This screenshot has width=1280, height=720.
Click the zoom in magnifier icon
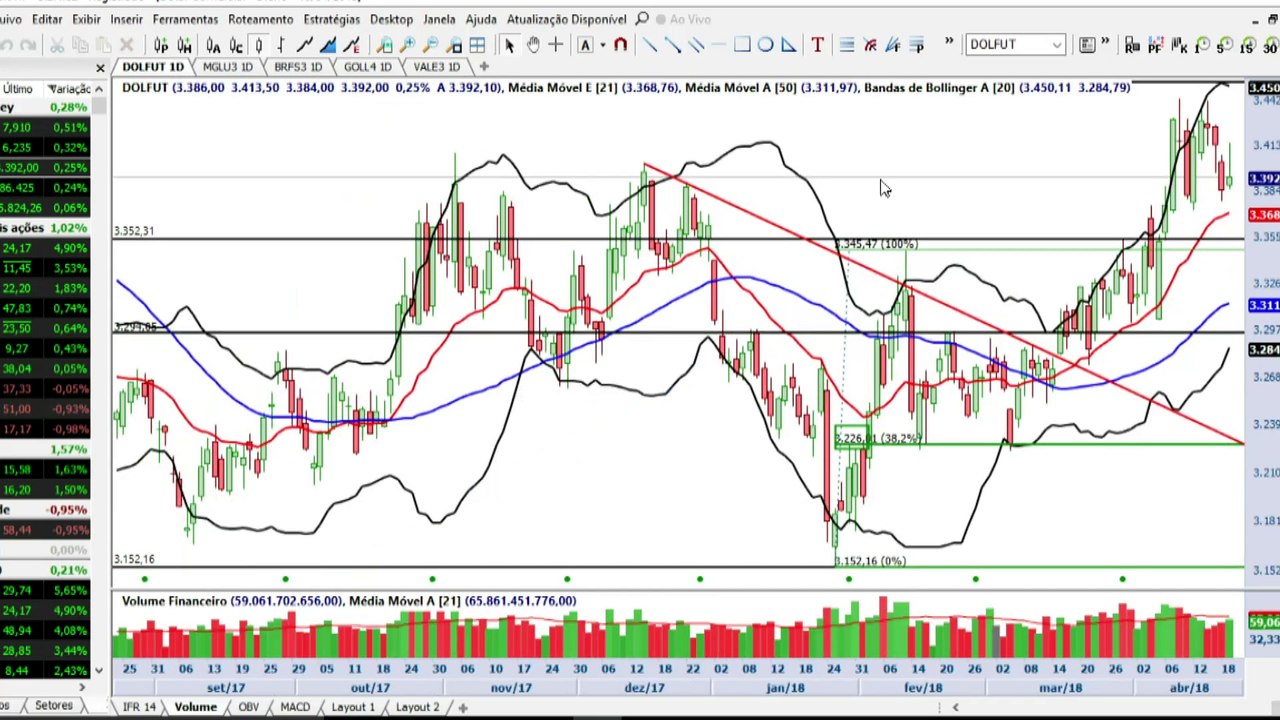(408, 45)
